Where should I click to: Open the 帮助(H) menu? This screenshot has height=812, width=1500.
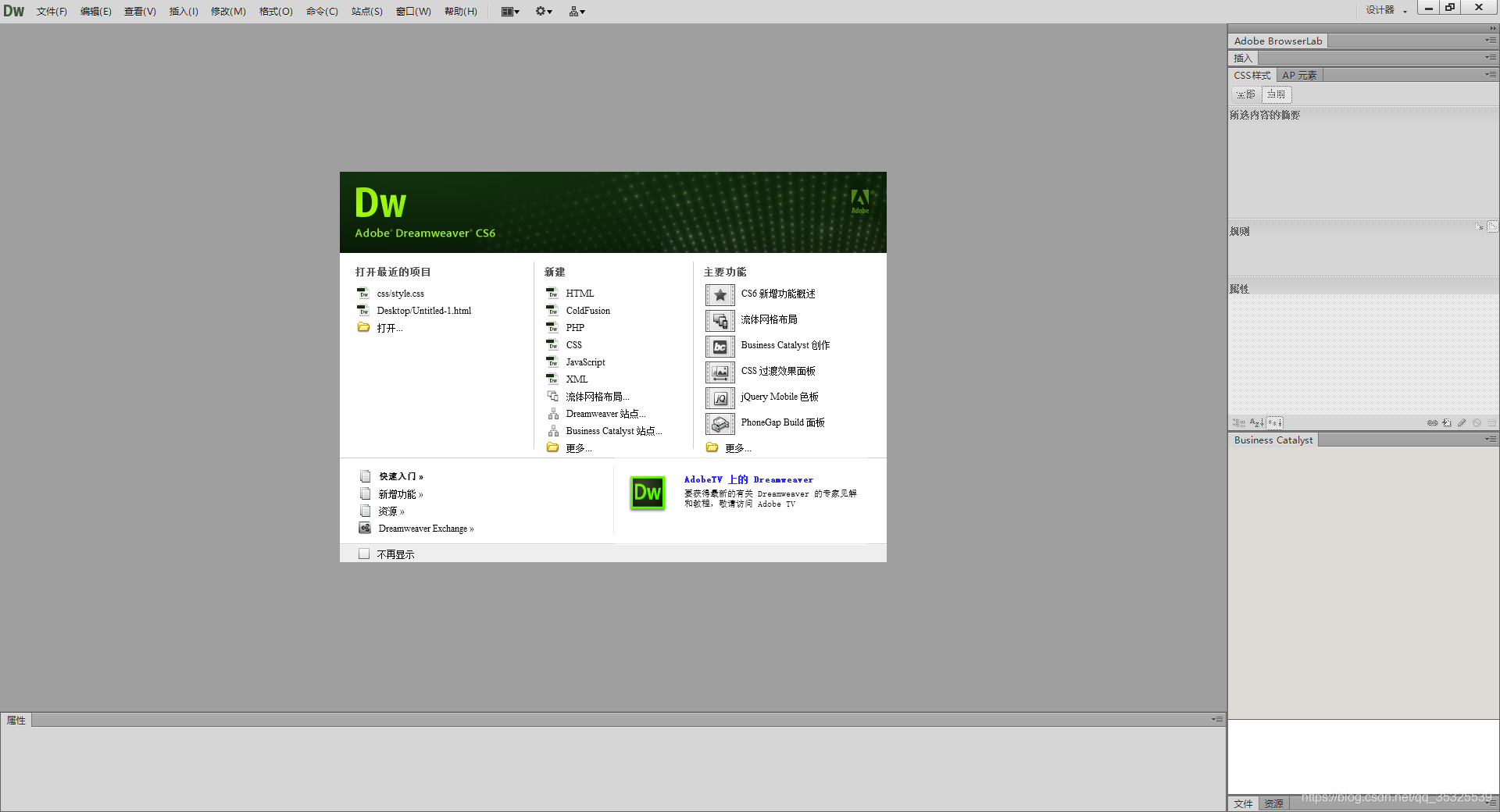tap(460, 11)
